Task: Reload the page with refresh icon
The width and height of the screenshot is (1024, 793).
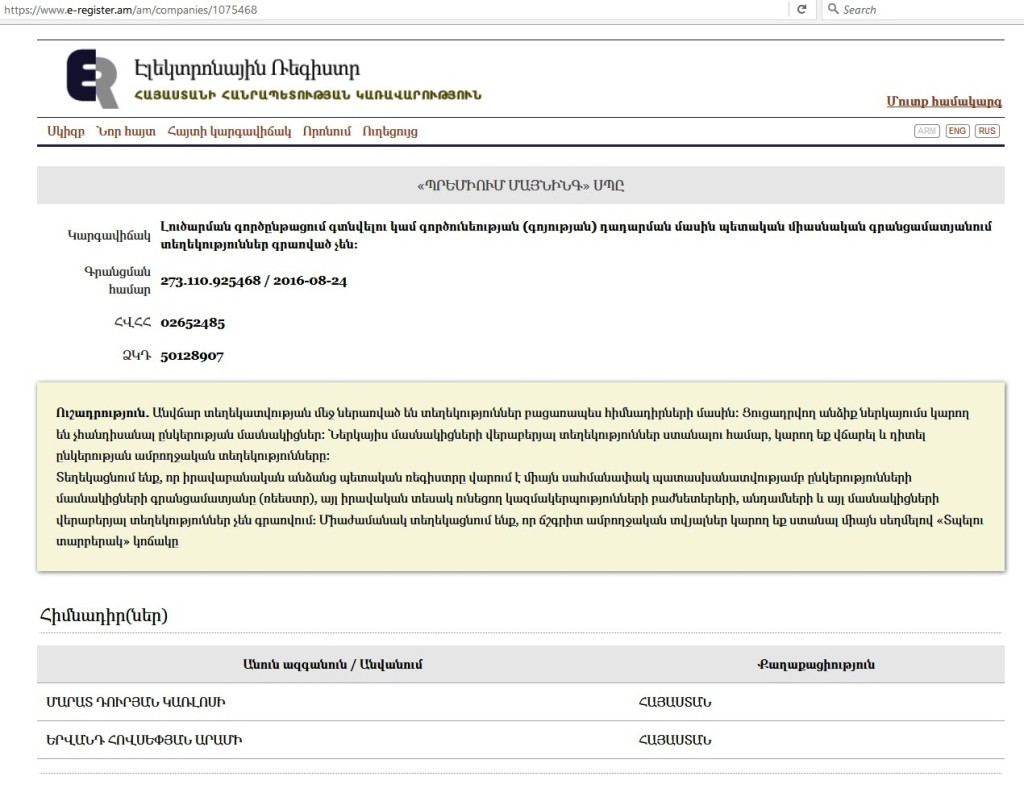Action: 801,9
